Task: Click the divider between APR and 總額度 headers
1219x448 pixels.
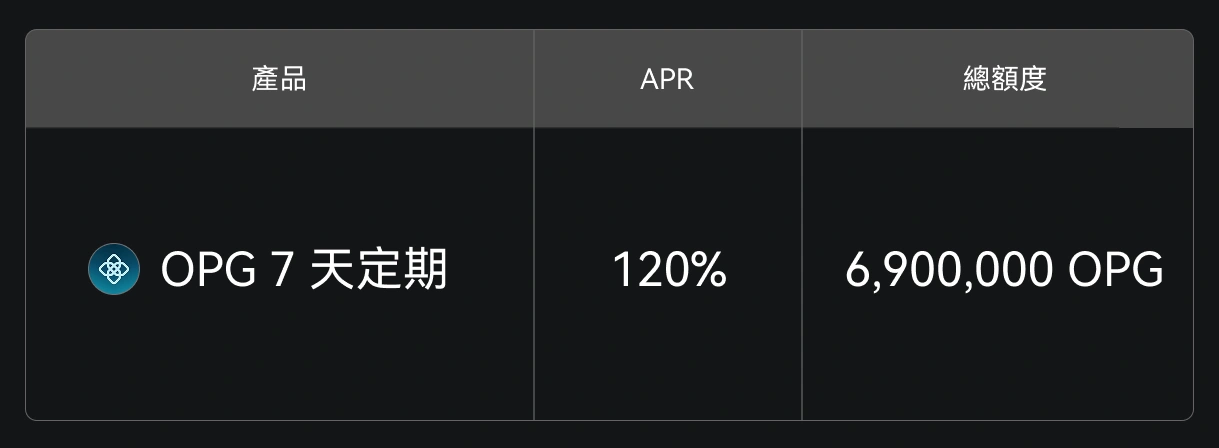Action: pyautogui.click(x=802, y=79)
